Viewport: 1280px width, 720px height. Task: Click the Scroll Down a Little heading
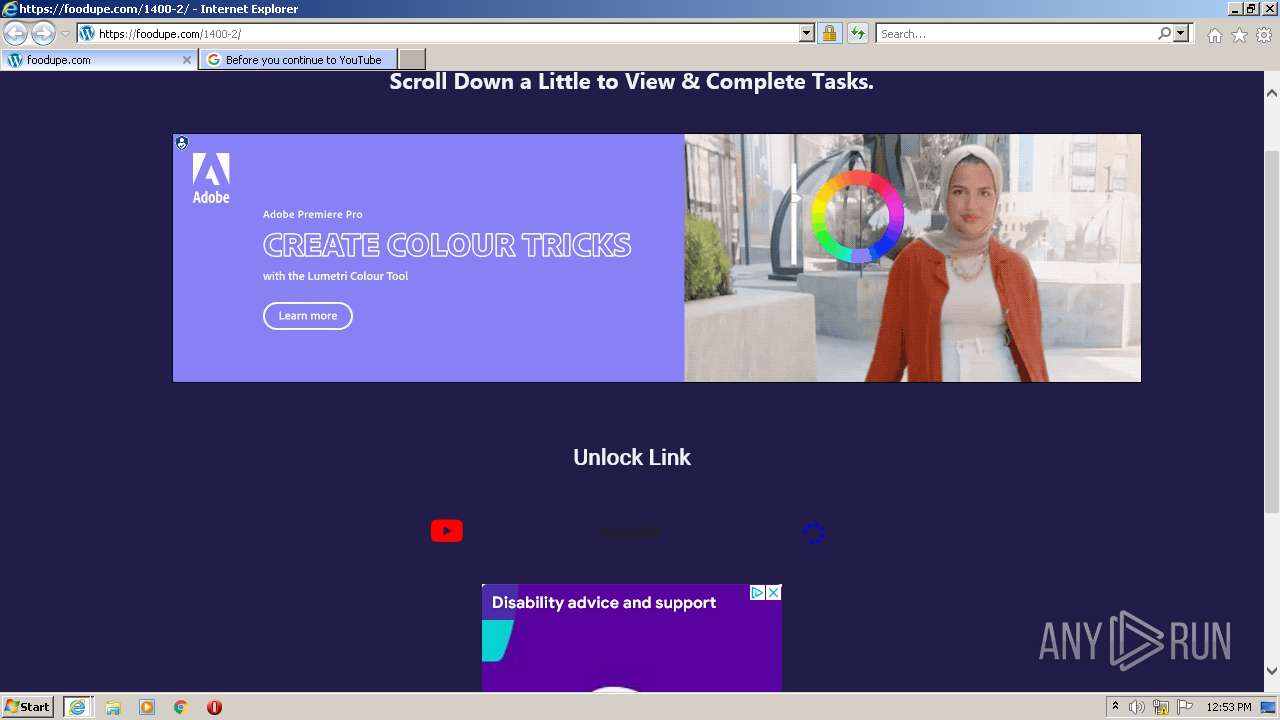631,82
